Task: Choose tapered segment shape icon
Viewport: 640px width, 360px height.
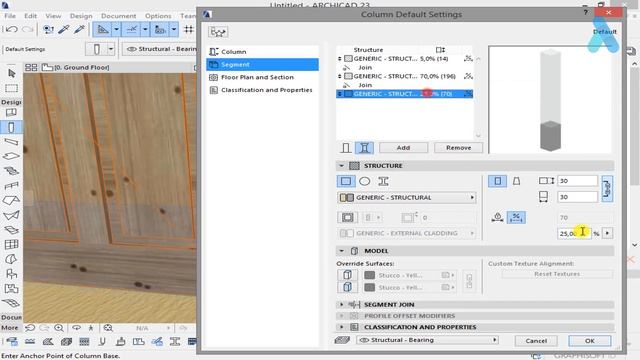Action: coord(516,181)
